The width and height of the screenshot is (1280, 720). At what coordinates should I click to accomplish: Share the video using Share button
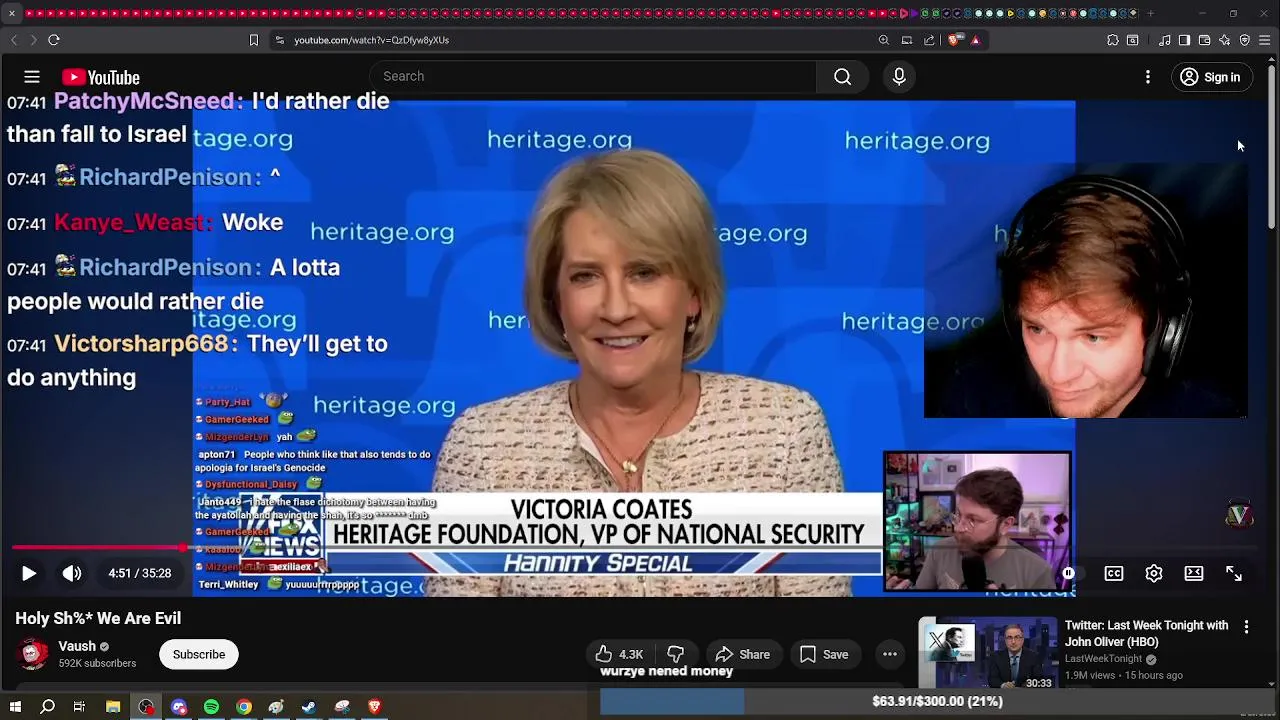pos(743,654)
